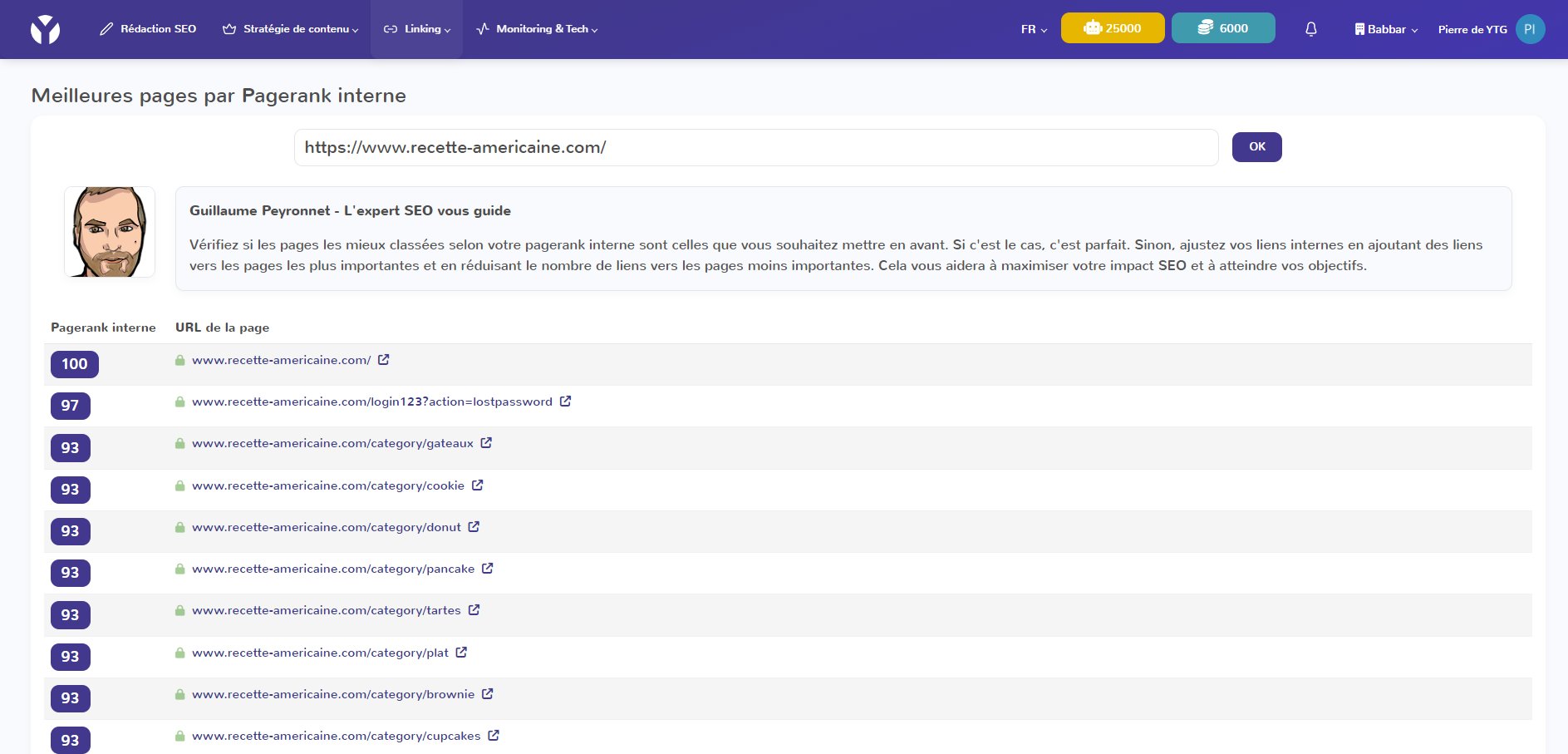The width and height of the screenshot is (1568, 754).
Task: Open the login123 lostpassword URL link
Action: [371, 402]
